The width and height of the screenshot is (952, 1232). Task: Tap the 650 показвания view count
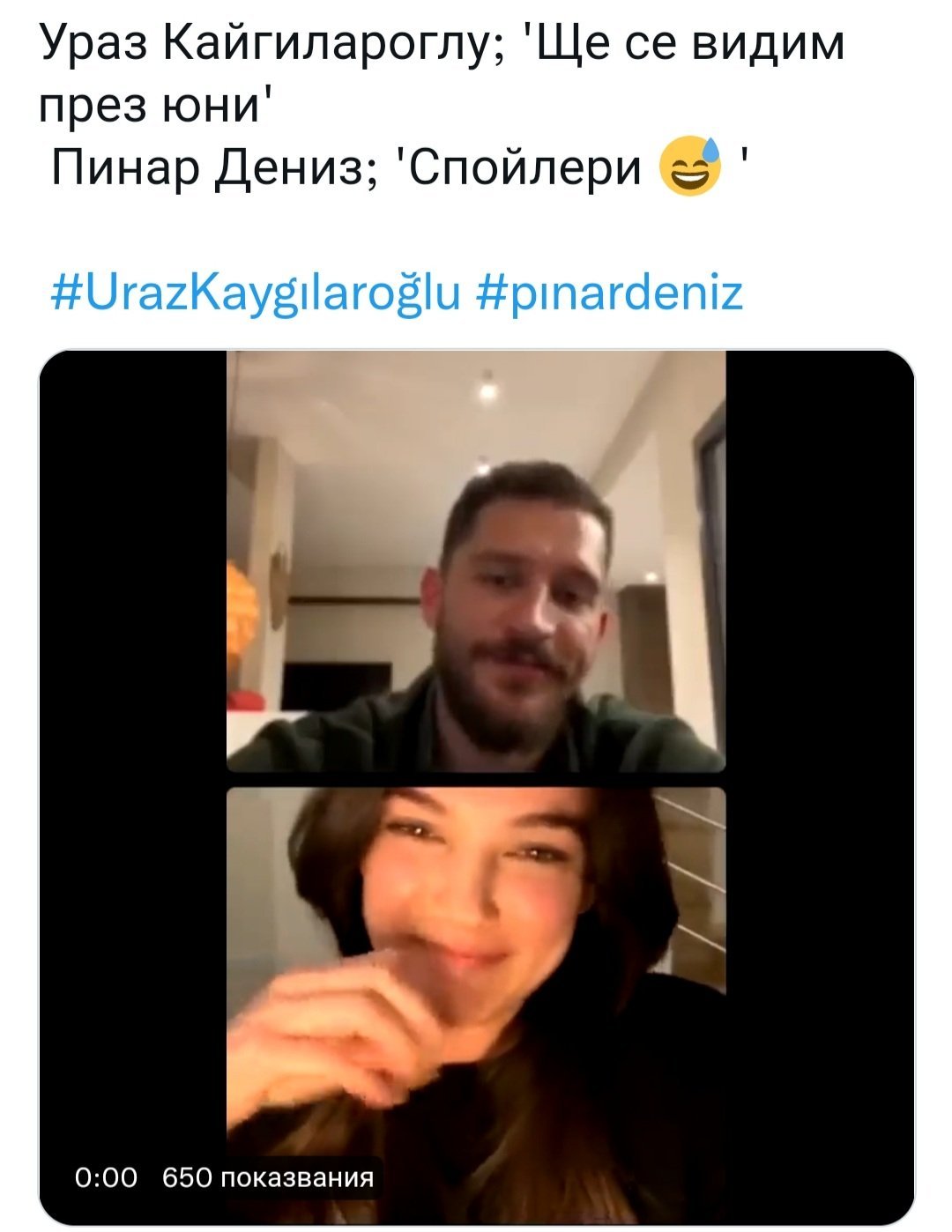point(268,1177)
